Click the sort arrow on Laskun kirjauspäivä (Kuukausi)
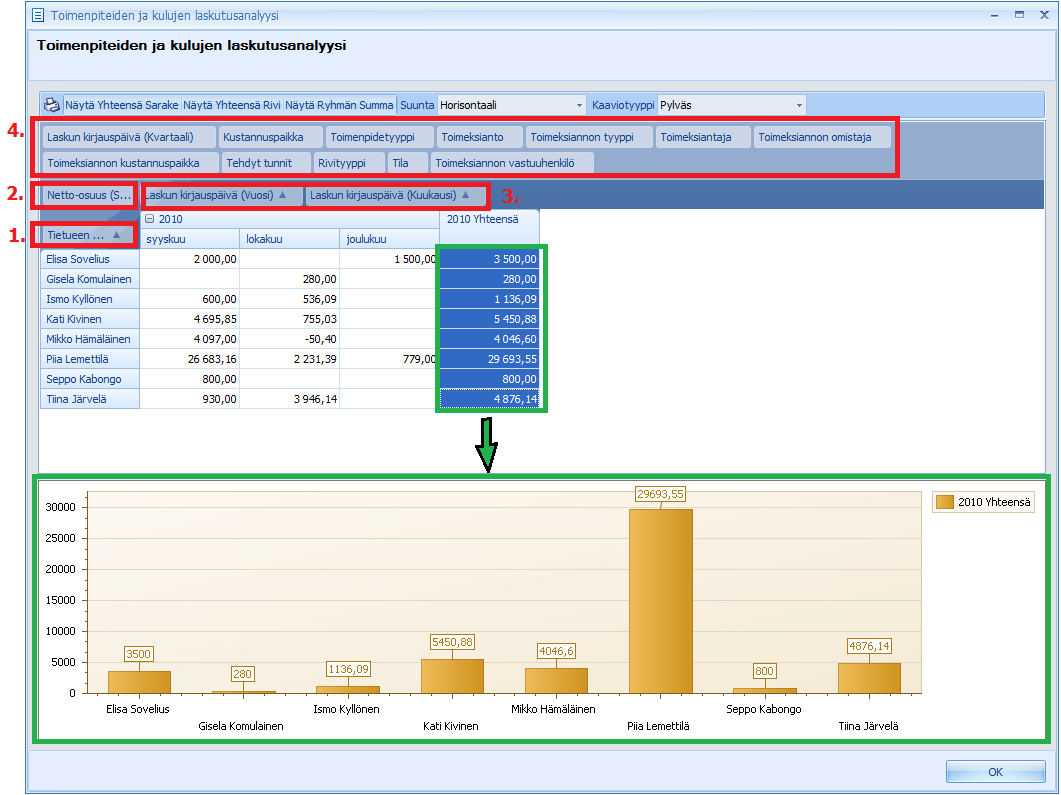The height and width of the screenshot is (795, 1061). [x=466, y=195]
